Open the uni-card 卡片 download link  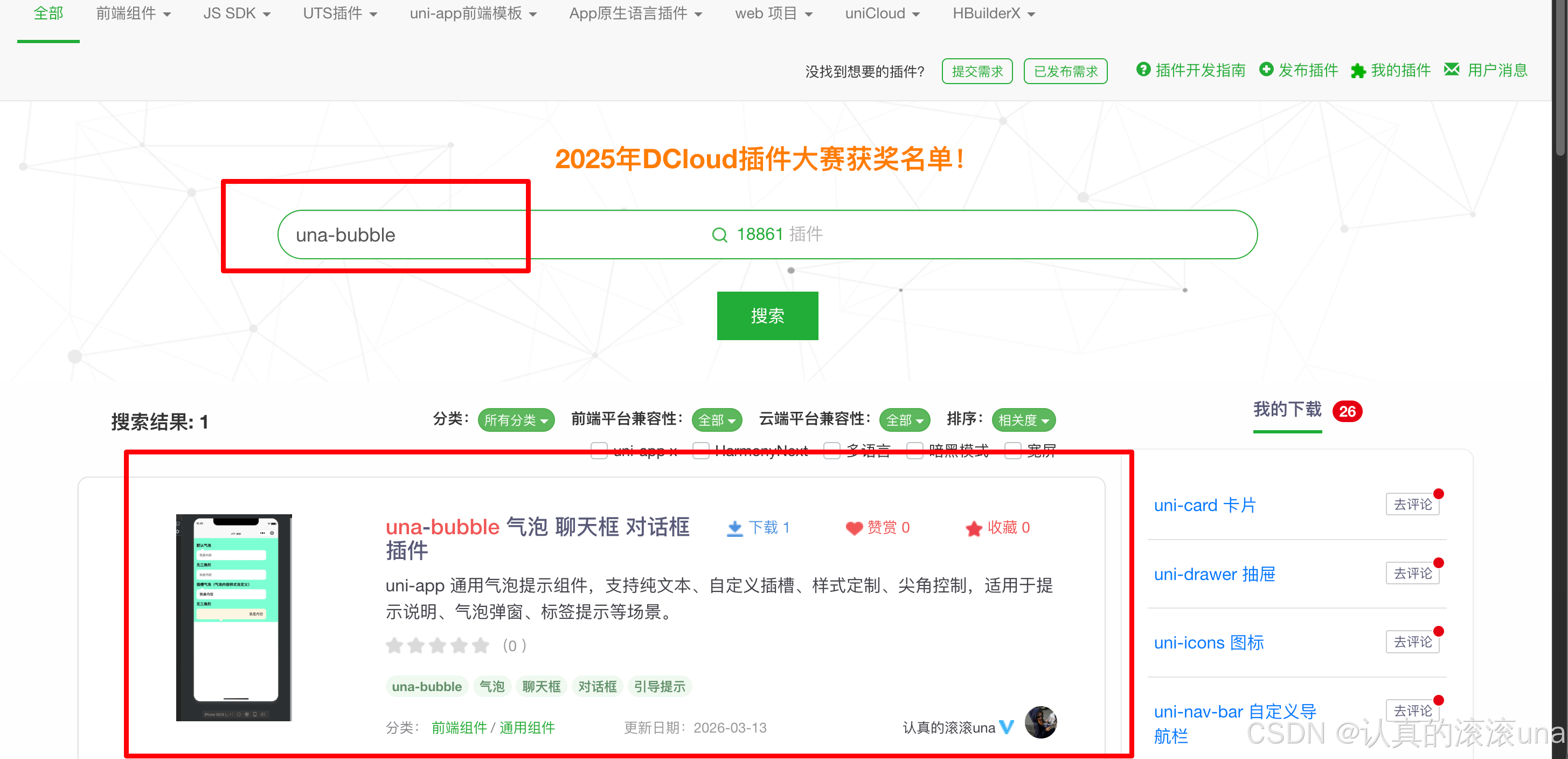(1205, 505)
